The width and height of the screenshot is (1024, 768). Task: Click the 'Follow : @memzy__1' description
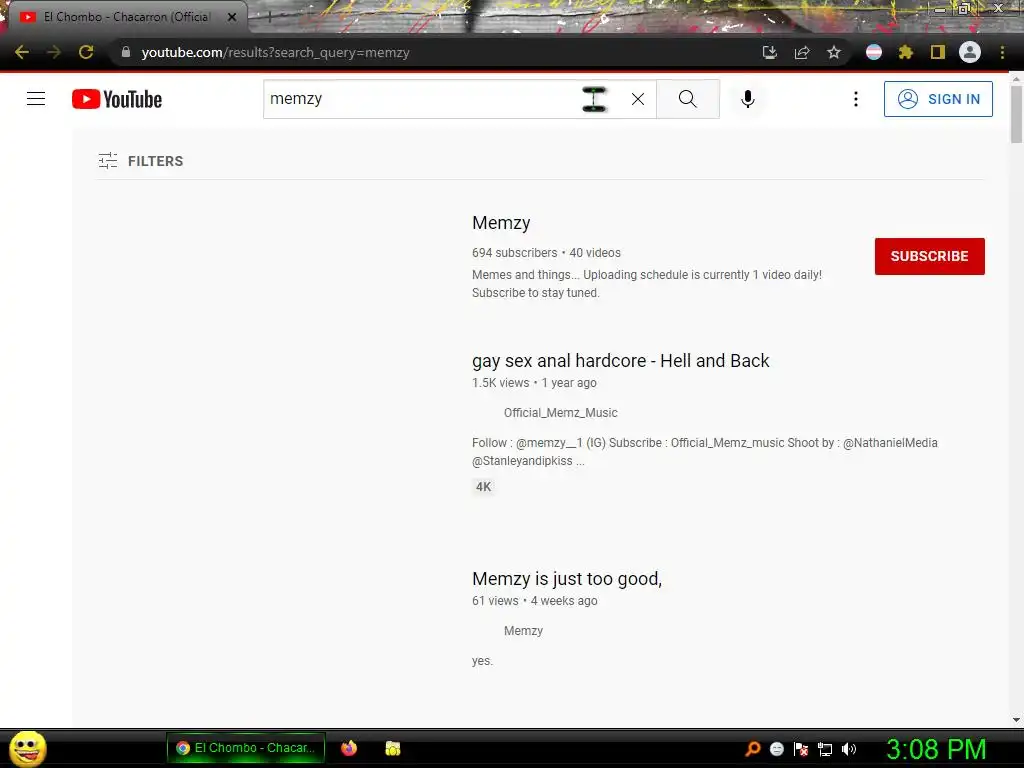point(705,451)
